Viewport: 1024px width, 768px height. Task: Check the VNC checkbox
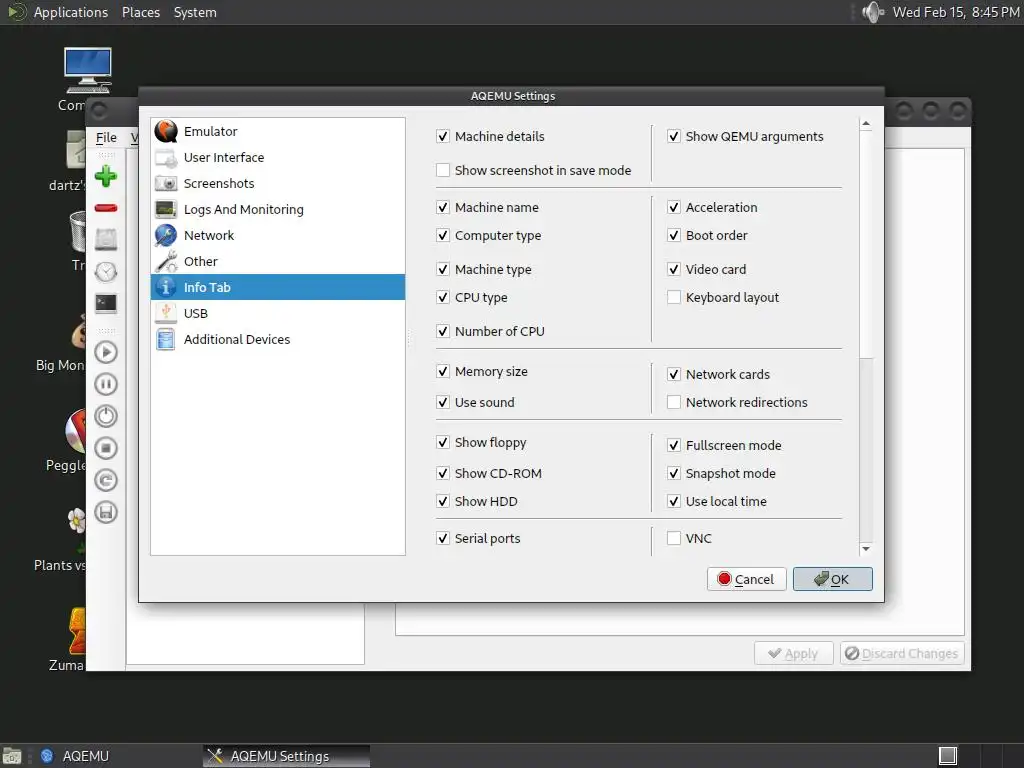674,539
